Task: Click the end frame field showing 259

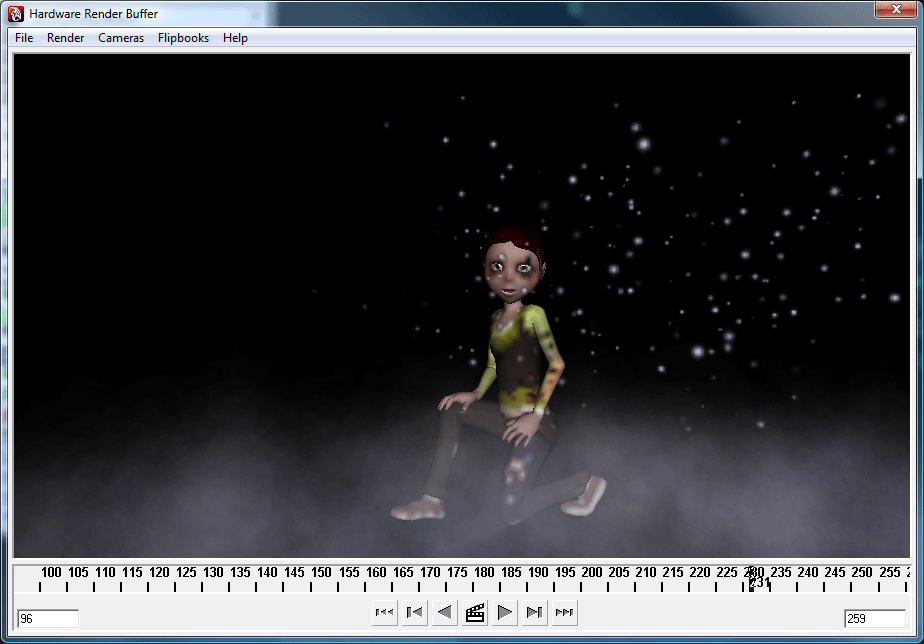Action: pos(874,619)
